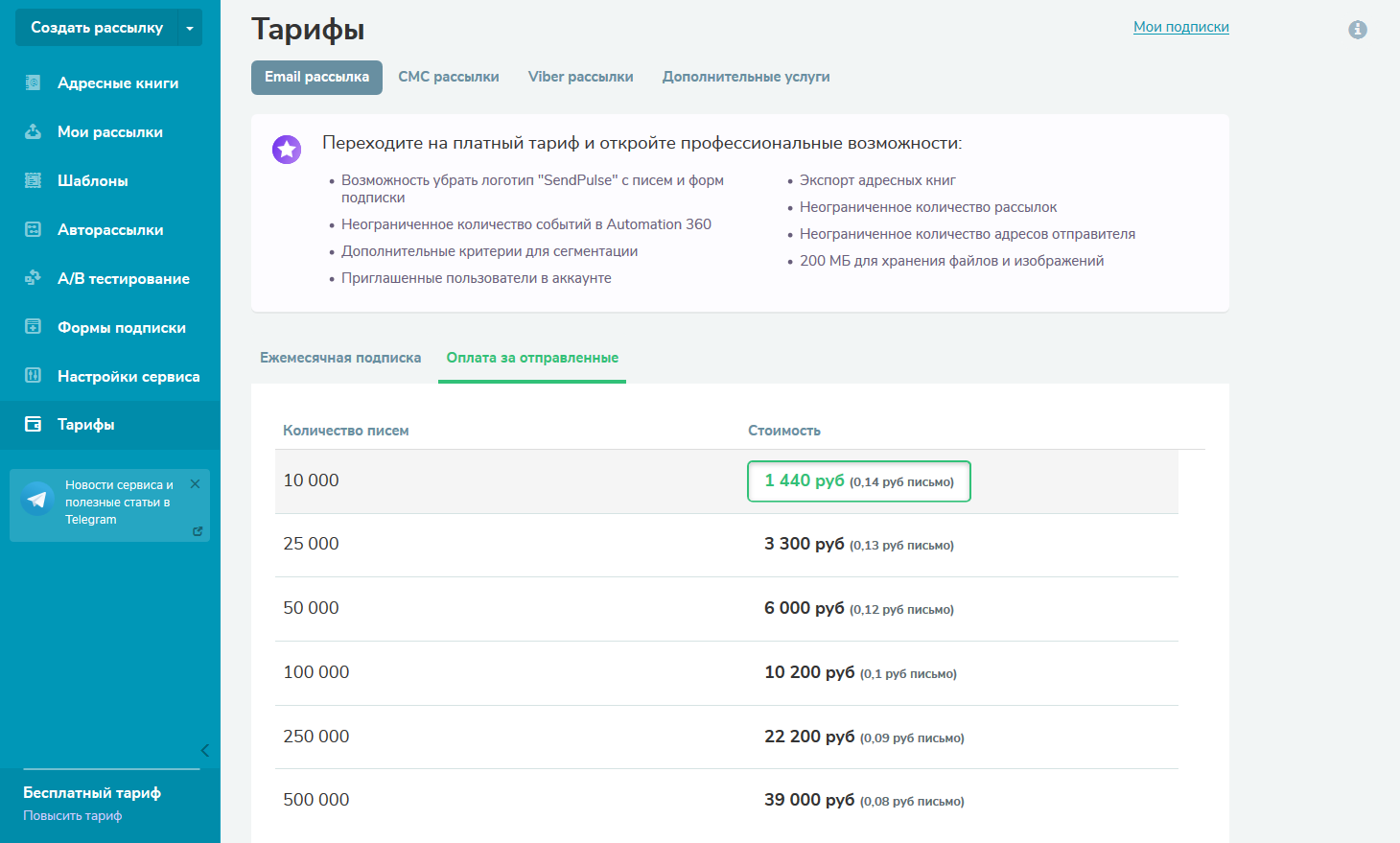Open the Мои подписки link
The height and width of the screenshot is (843, 1400).
tap(1180, 27)
